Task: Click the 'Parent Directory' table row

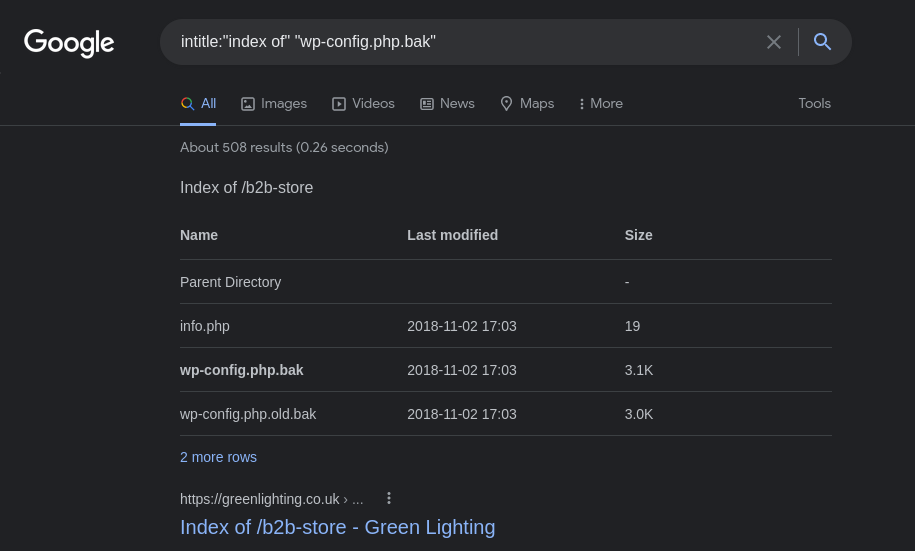Action: point(506,282)
